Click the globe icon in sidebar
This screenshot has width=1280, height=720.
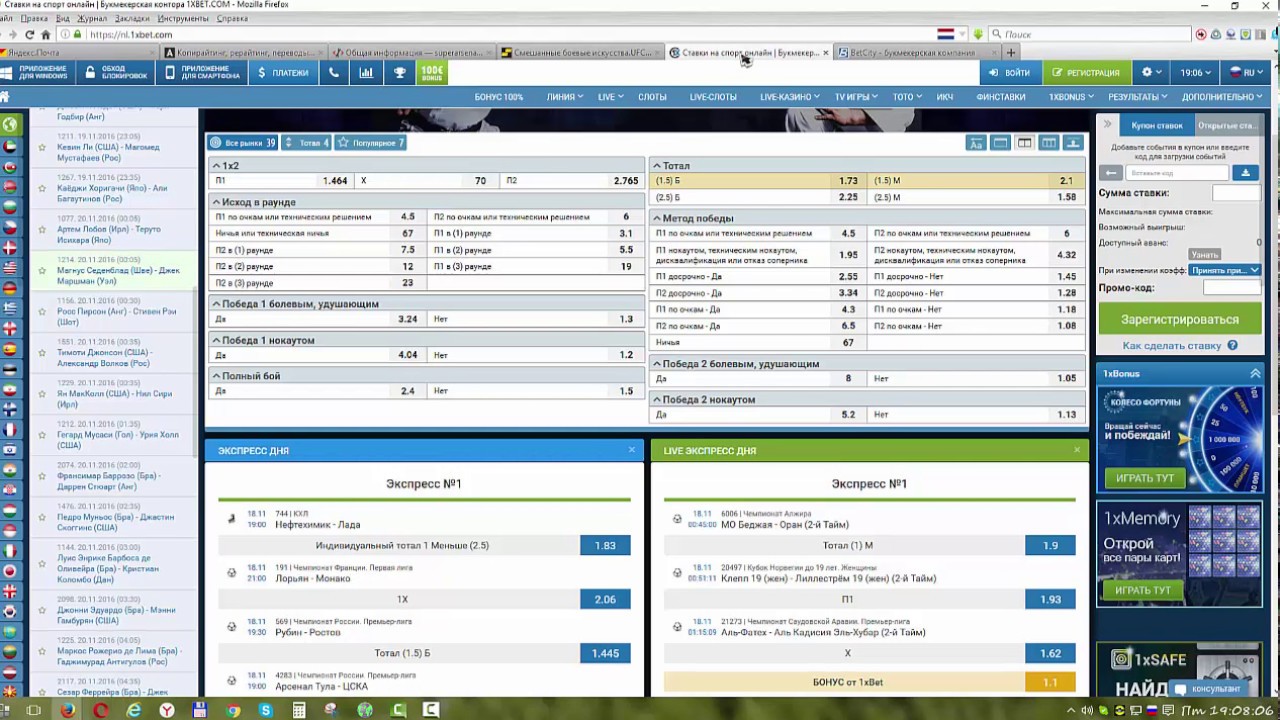[10, 125]
